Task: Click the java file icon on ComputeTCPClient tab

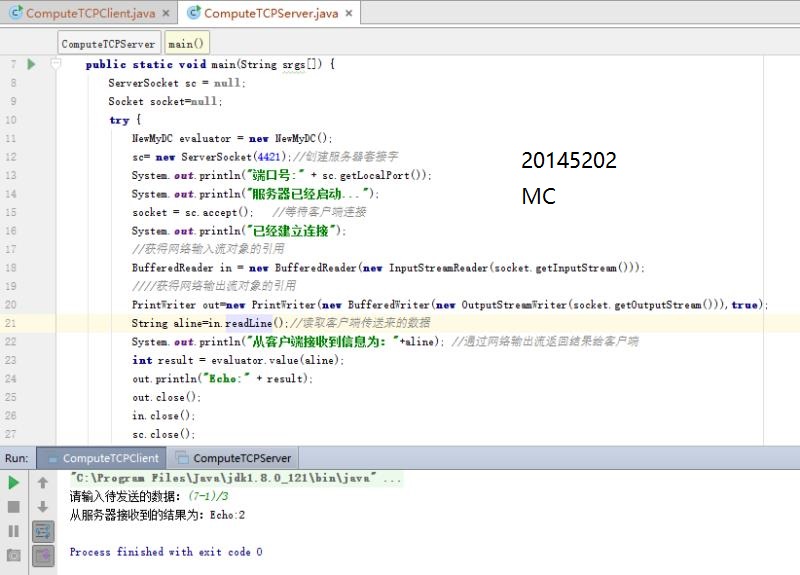Action: [x=16, y=13]
